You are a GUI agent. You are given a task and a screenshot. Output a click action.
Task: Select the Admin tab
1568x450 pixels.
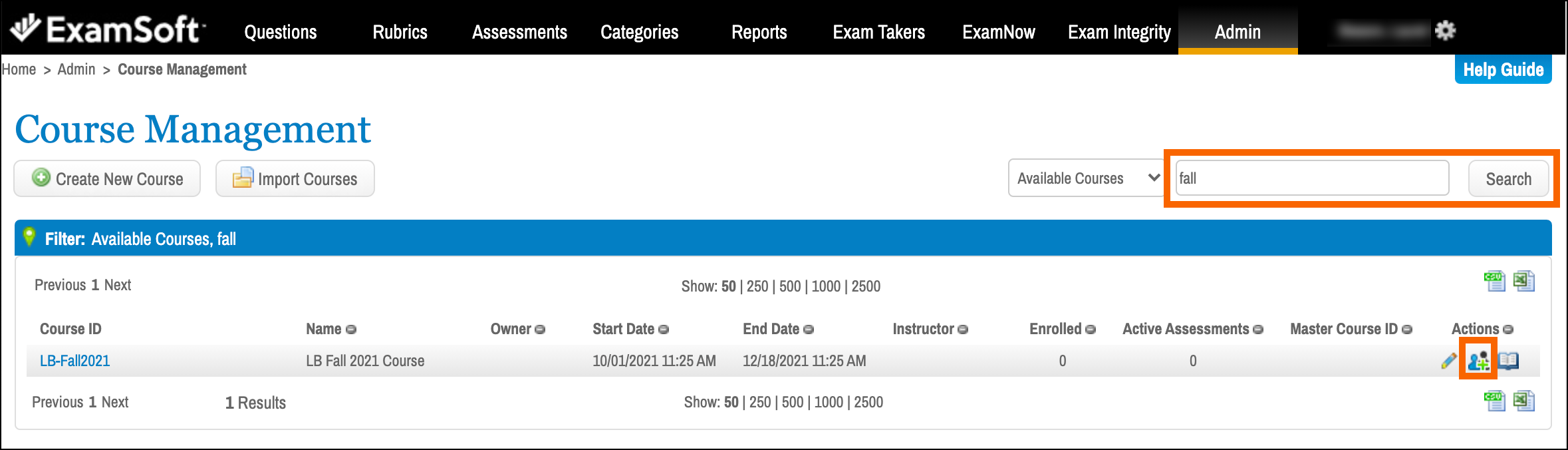tap(1238, 32)
